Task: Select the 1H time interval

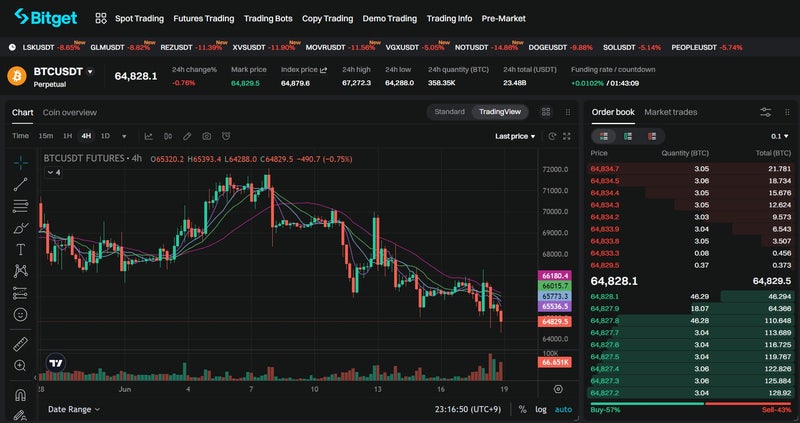Action: [x=67, y=136]
